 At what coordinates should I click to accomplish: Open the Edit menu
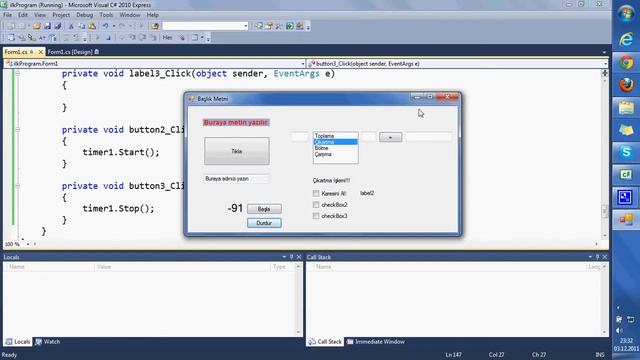pyautogui.click(x=23, y=15)
